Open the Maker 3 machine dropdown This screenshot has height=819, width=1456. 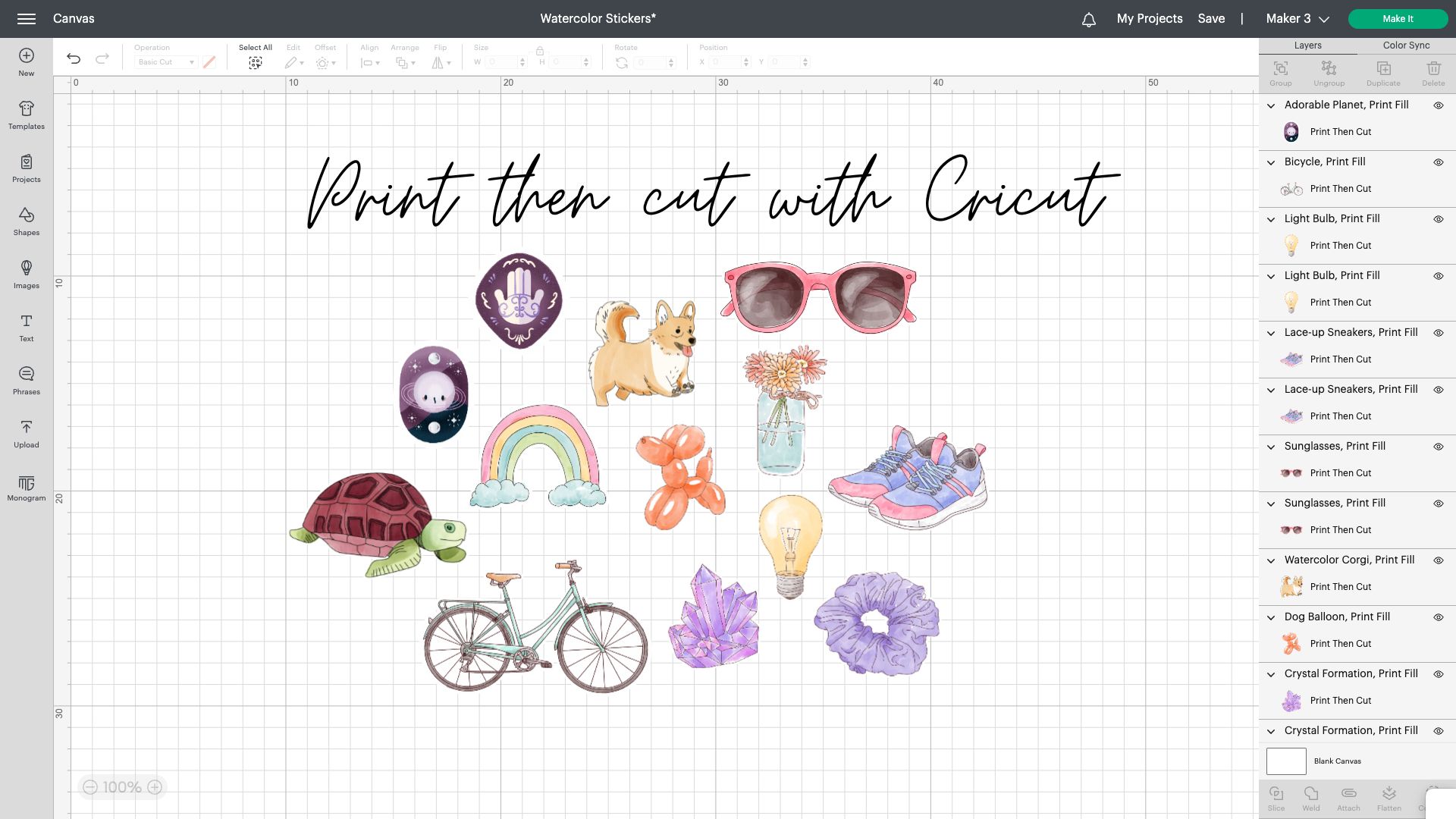pyautogui.click(x=1298, y=19)
